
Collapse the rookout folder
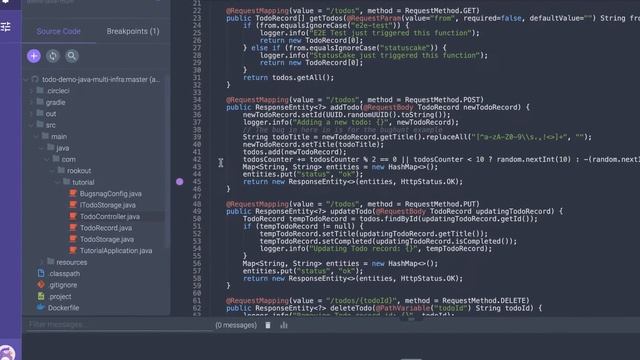[53, 171]
